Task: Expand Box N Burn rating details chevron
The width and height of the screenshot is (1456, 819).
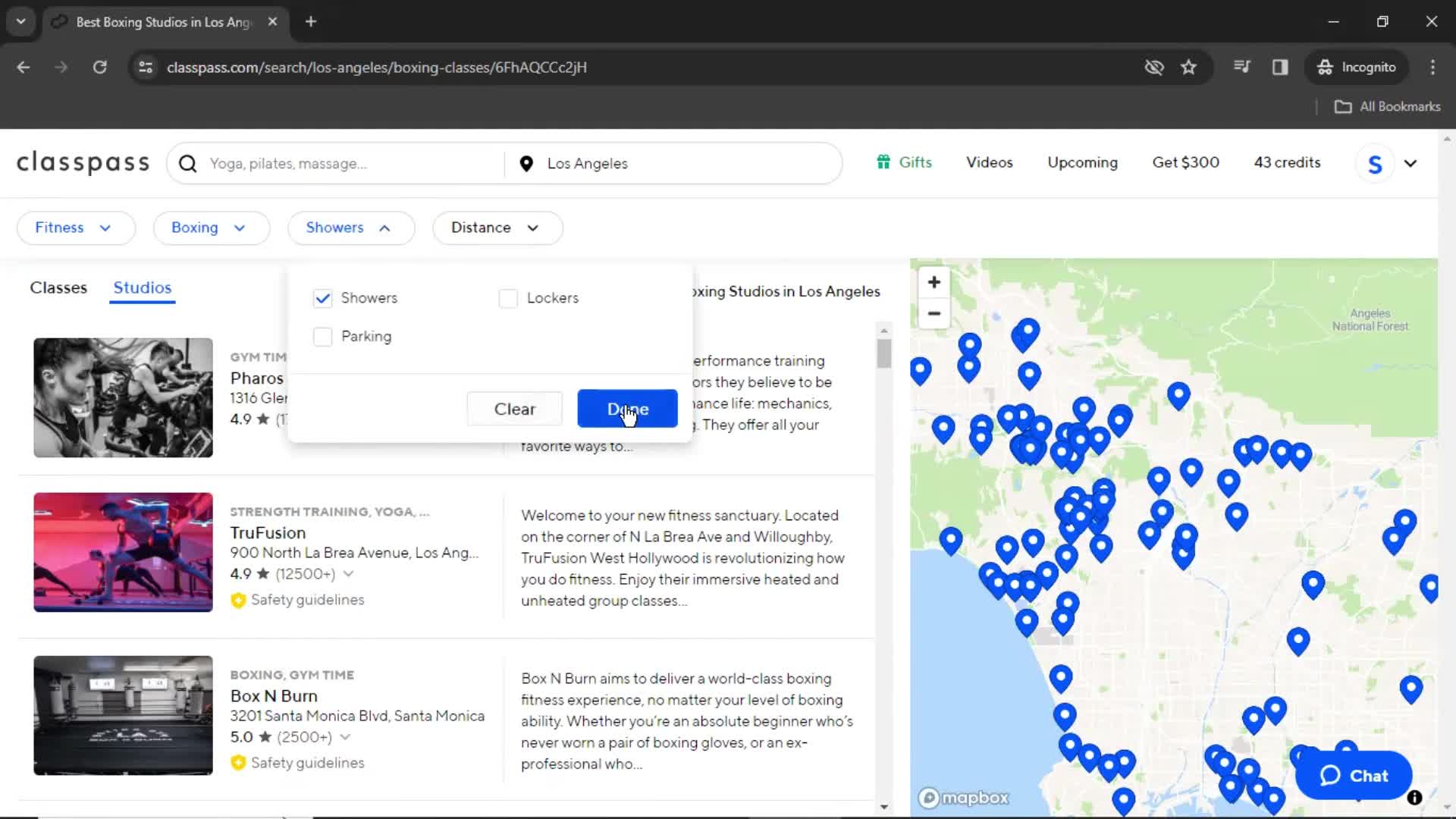Action: click(x=345, y=737)
